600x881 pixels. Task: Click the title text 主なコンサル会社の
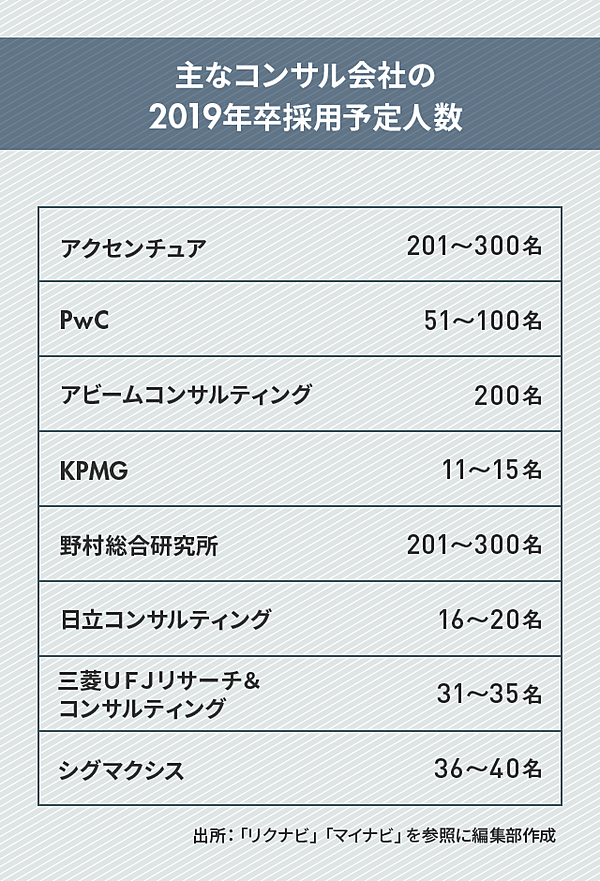coord(300,76)
